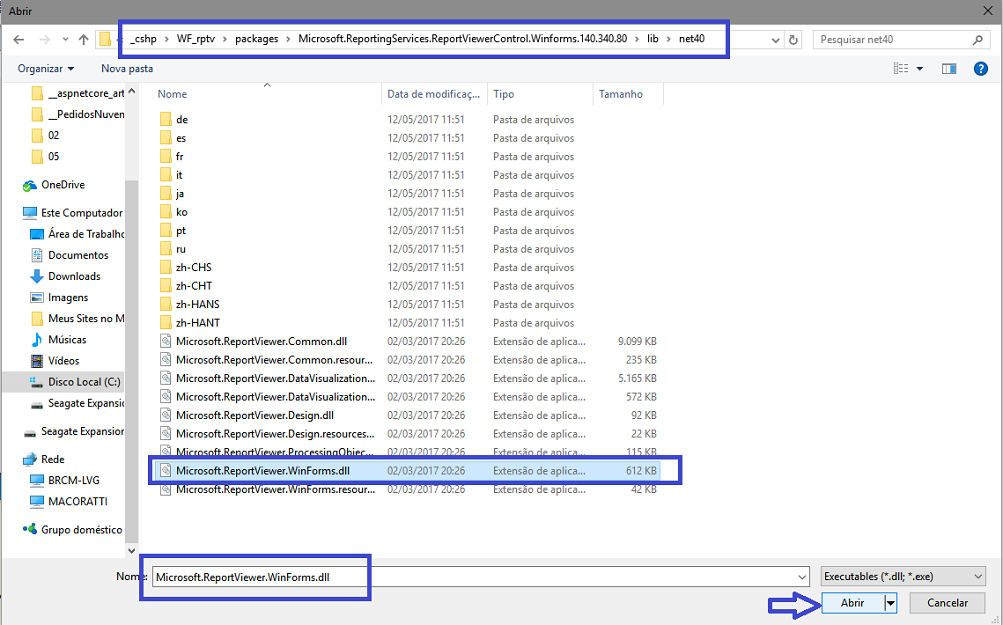Click the Abrir button
This screenshot has height=625, width=1003.
[853, 603]
